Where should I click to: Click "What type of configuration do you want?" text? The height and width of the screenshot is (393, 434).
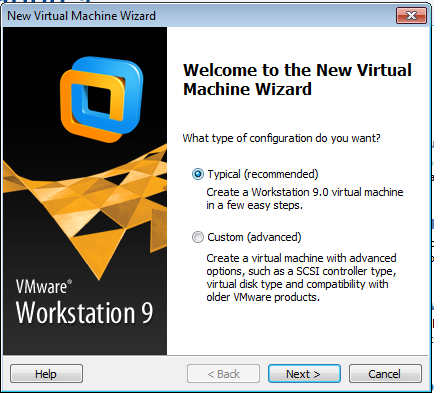[281, 138]
